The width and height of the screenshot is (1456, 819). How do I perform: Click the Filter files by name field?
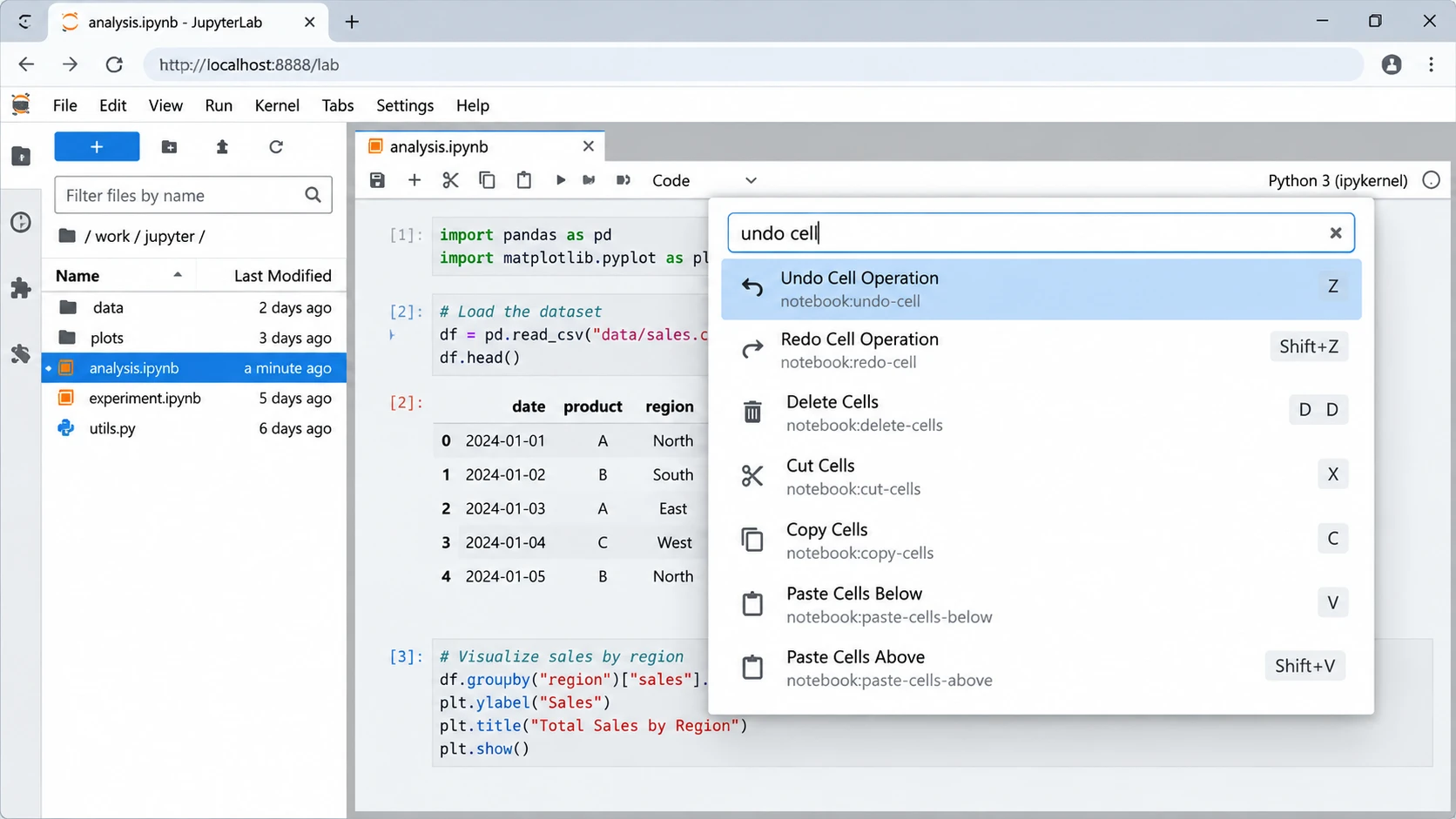pos(193,195)
